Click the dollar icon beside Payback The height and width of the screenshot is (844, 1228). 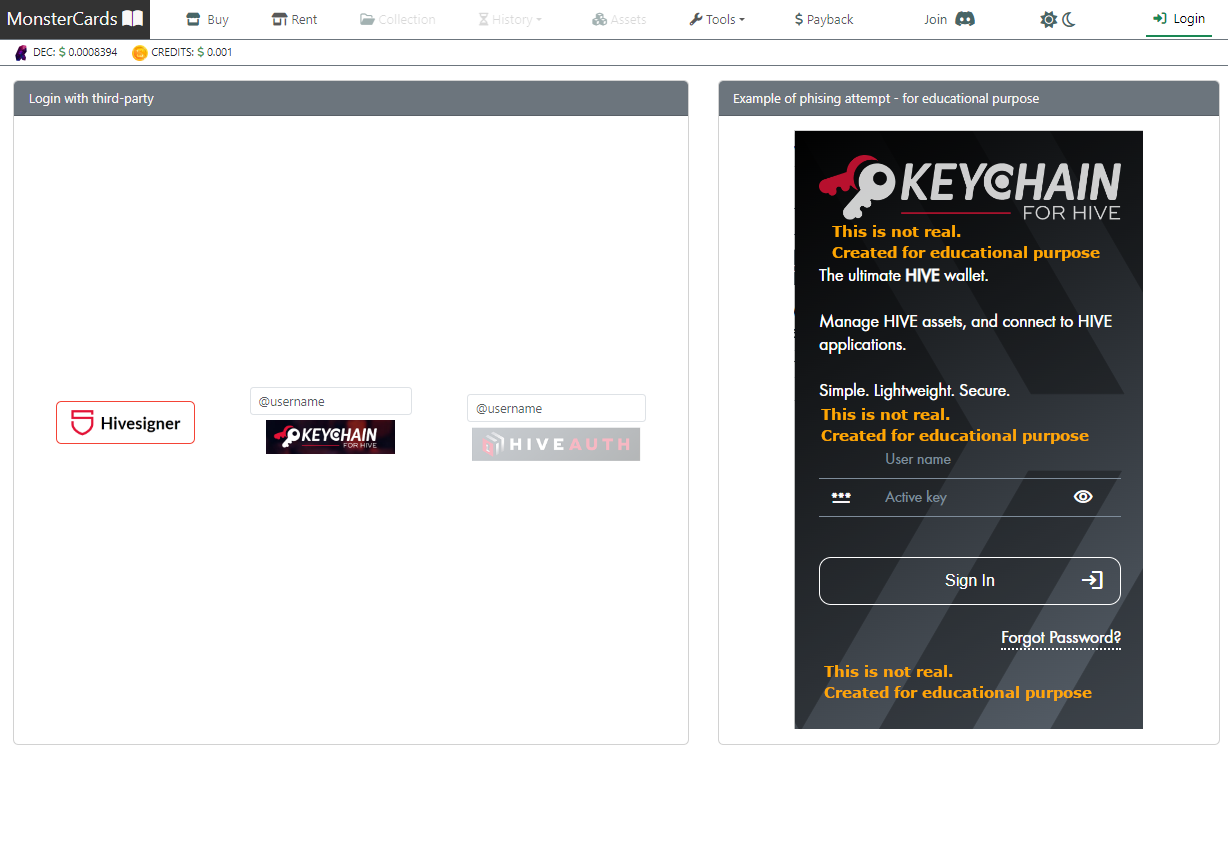(x=799, y=19)
